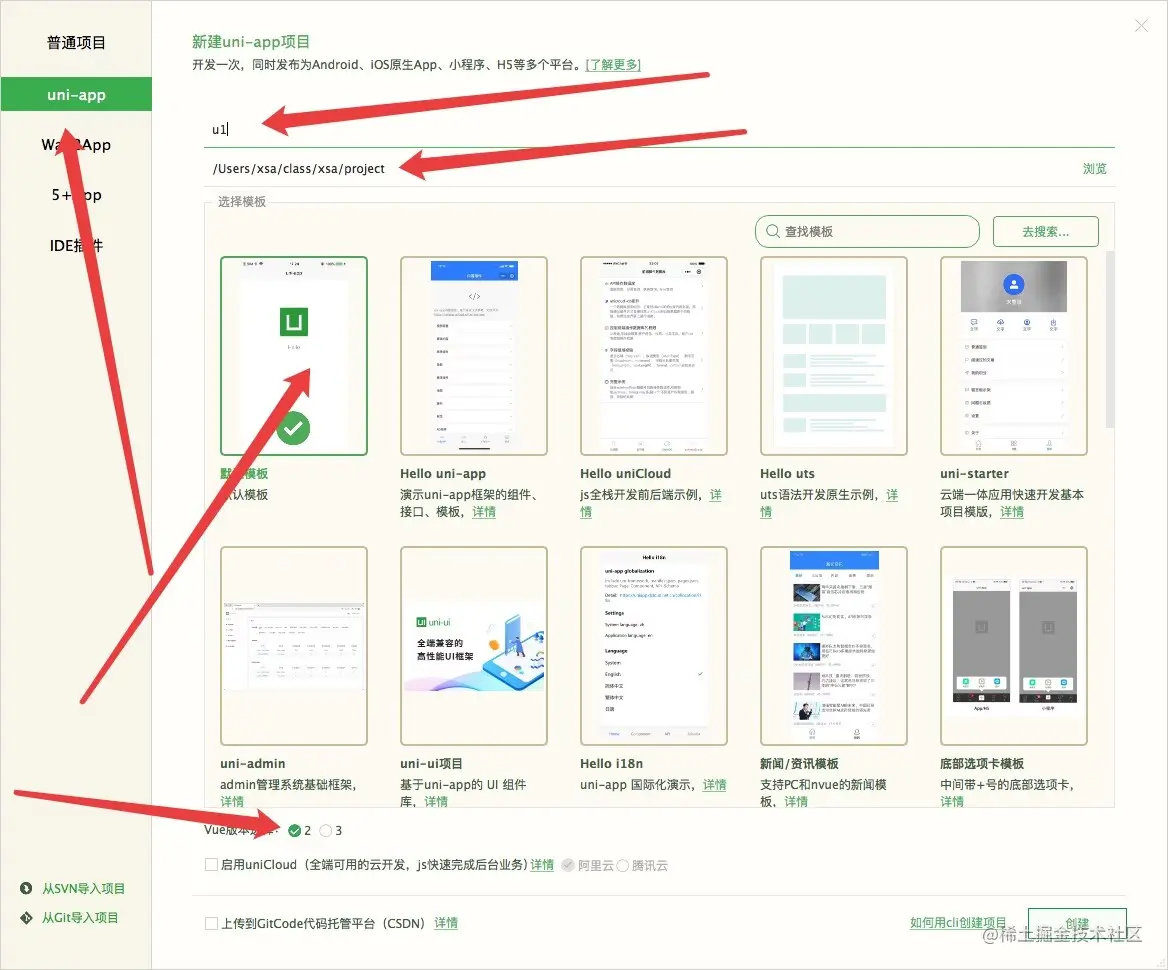Click the magnifier icon in template search
The height and width of the screenshot is (970, 1168).
(x=772, y=232)
